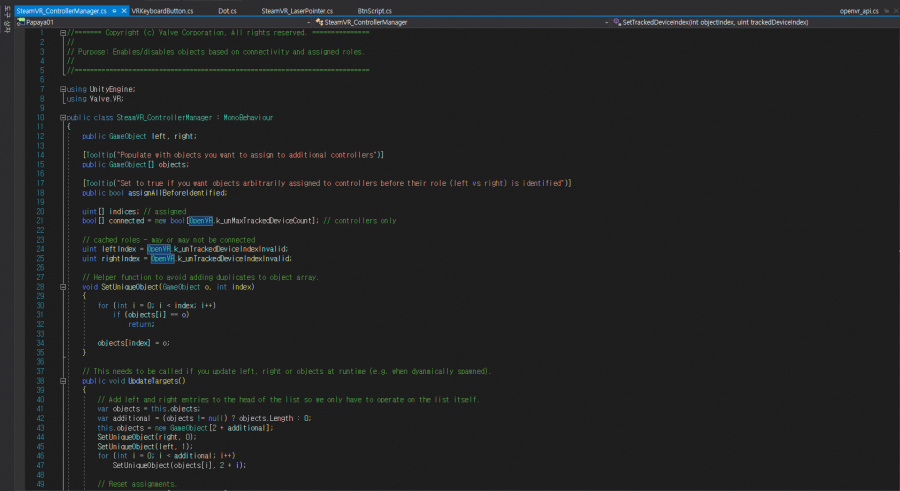
Task: Open the SetTrackedDeviceIndex member dropdown
Action: click(x=754, y=22)
